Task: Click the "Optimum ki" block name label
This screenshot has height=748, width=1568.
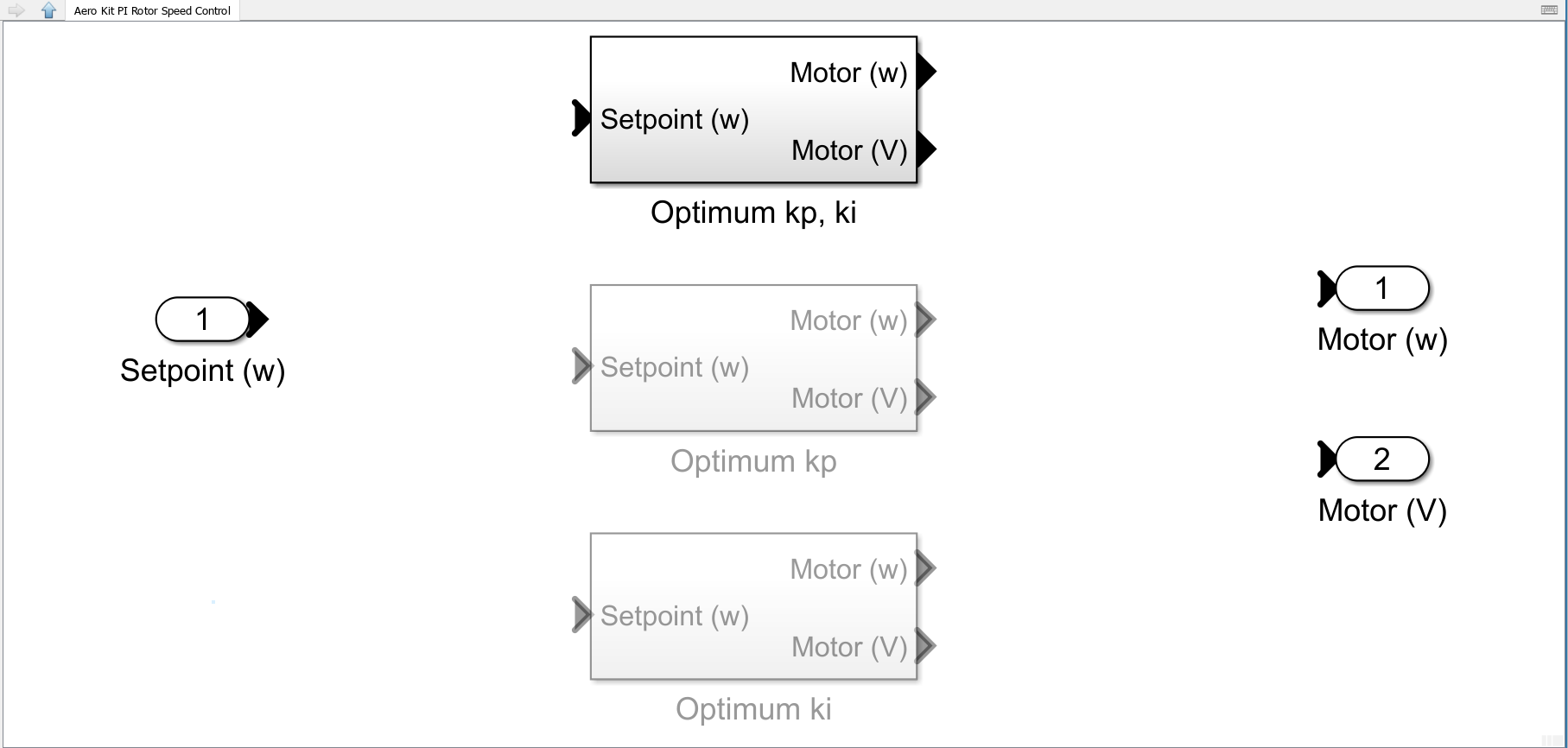Action: tap(752, 709)
